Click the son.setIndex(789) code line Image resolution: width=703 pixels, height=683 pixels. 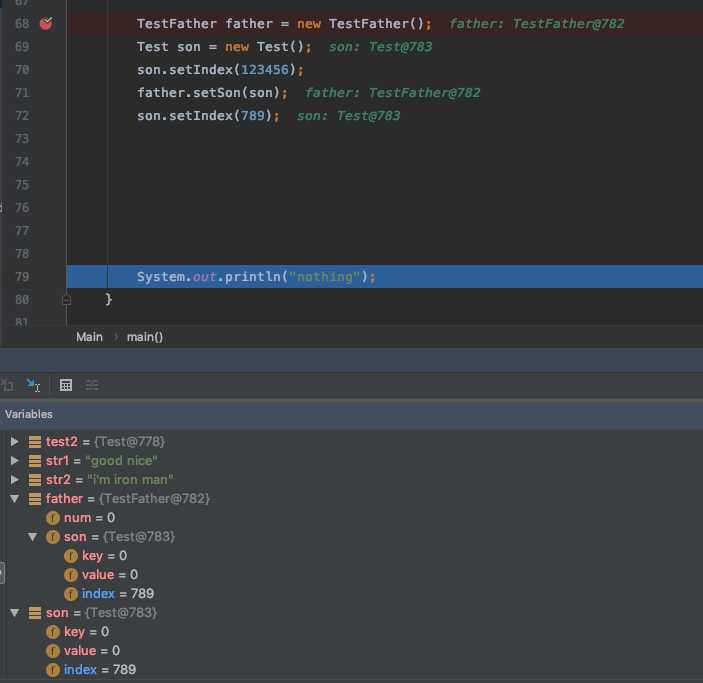[208, 116]
